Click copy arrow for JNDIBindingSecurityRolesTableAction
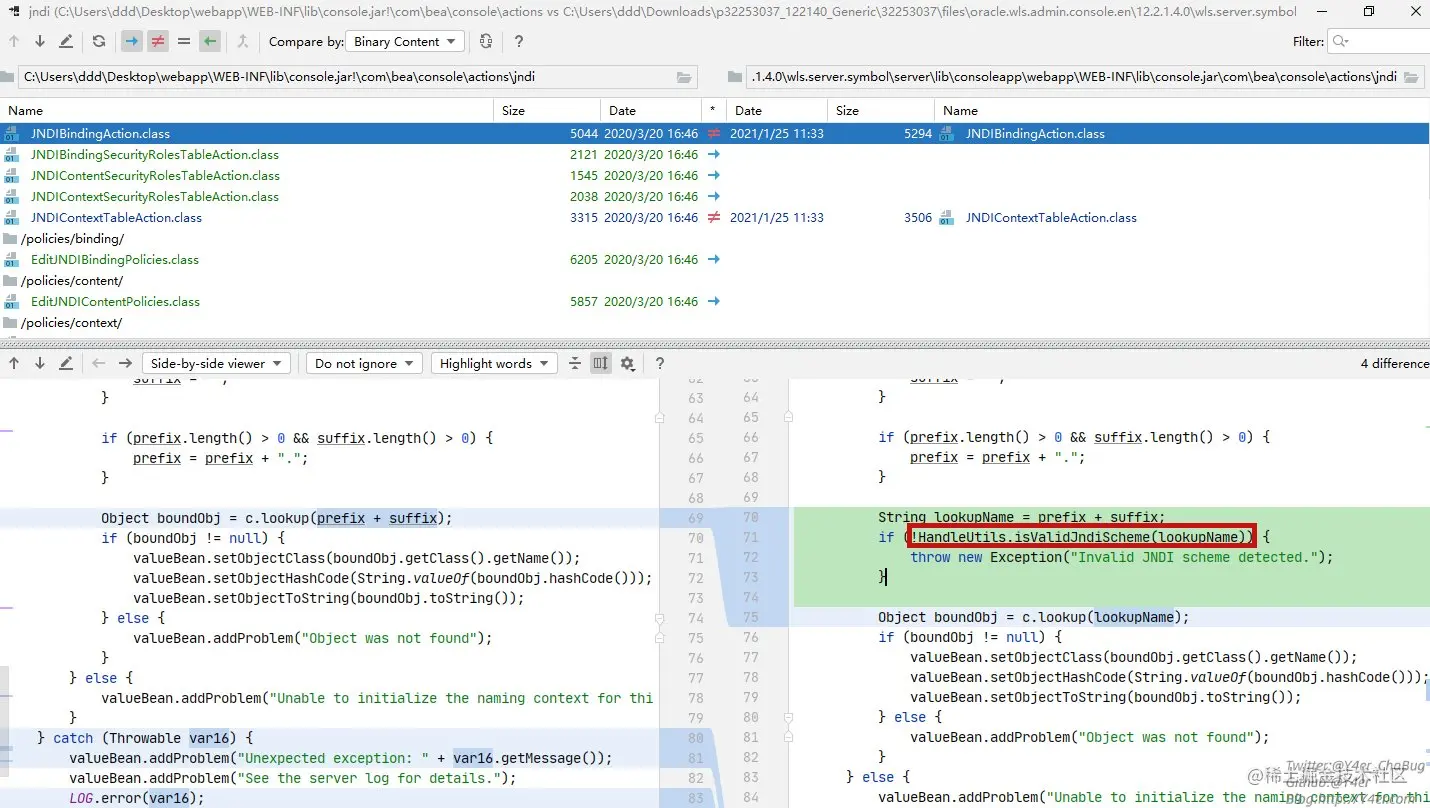This screenshot has height=808, width=1430. coord(714,155)
